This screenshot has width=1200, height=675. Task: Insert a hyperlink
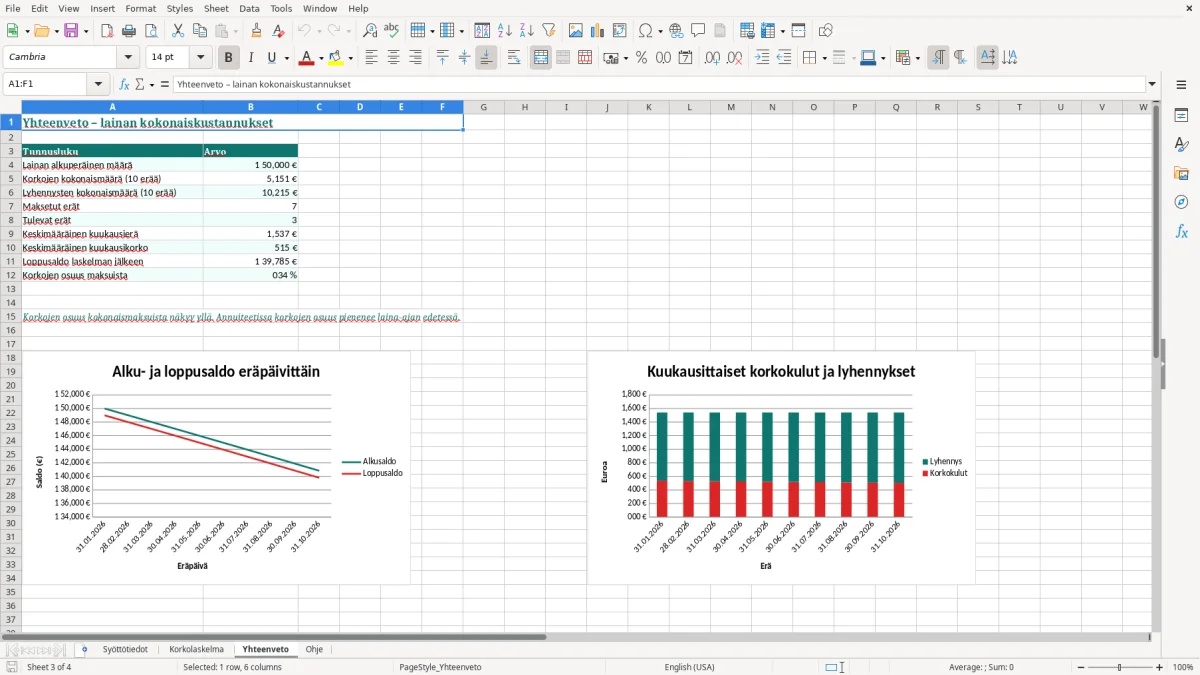(x=676, y=31)
